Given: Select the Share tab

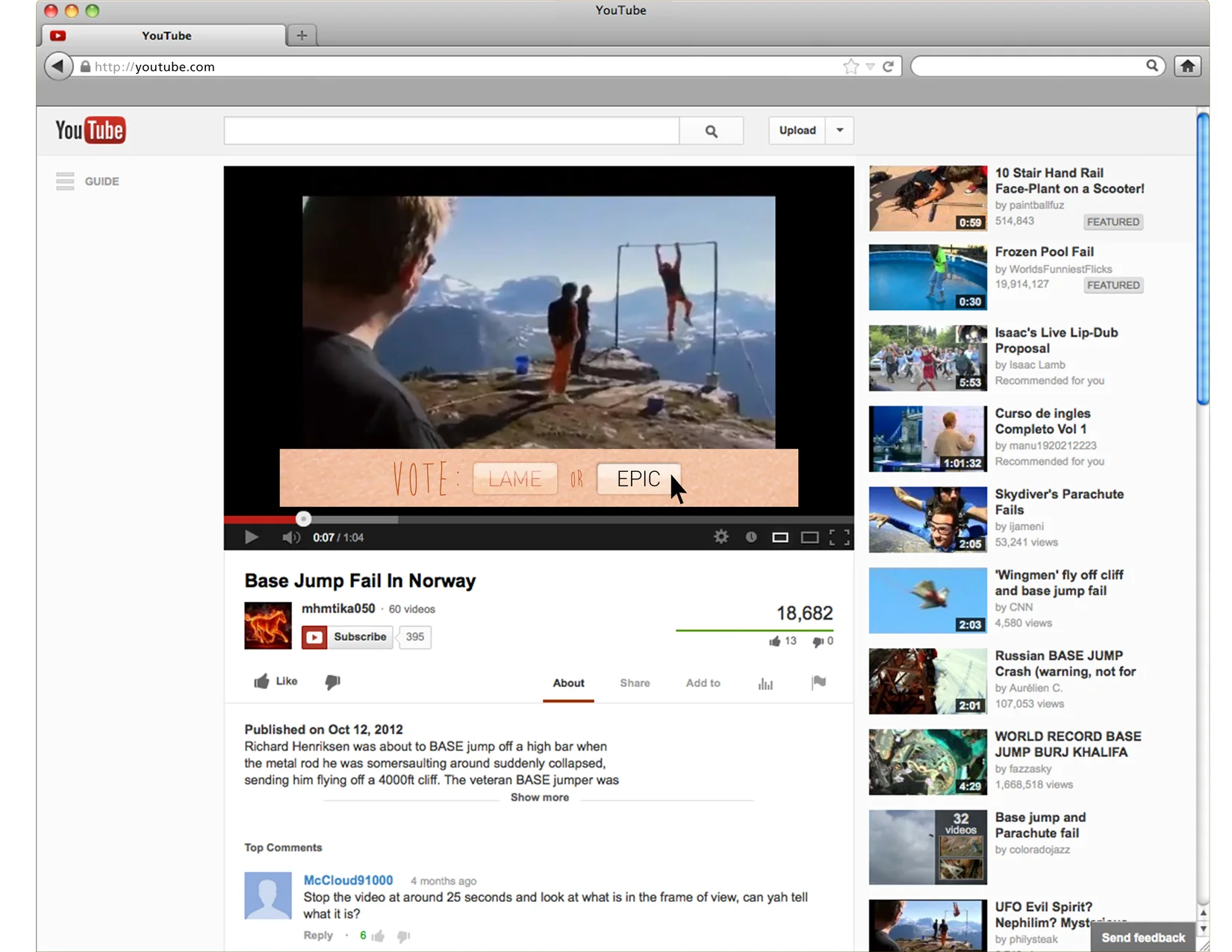Looking at the screenshot, I should [635, 682].
